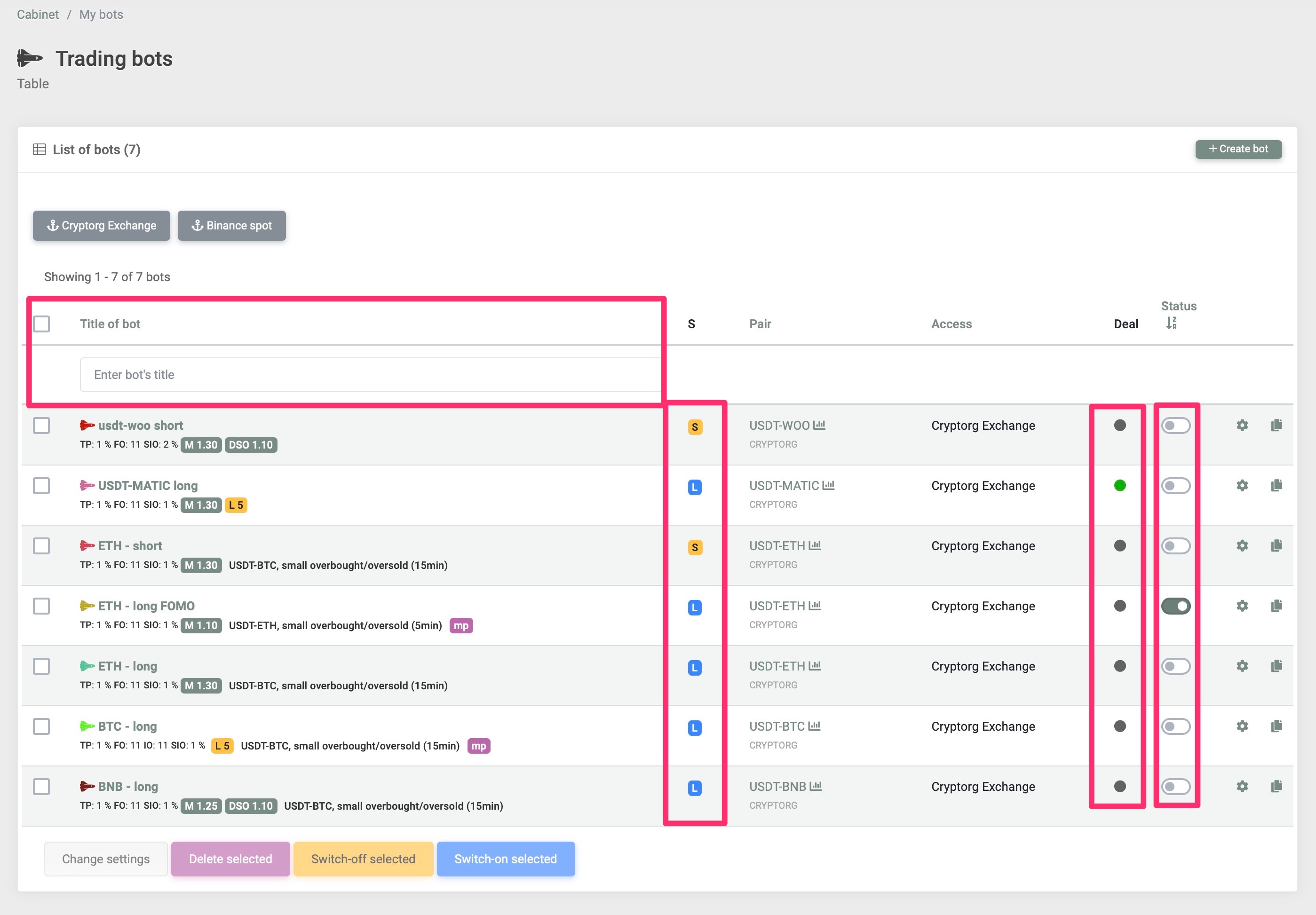Image resolution: width=1316 pixels, height=915 pixels.
Task: Click the Create bot button
Action: [x=1238, y=149]
